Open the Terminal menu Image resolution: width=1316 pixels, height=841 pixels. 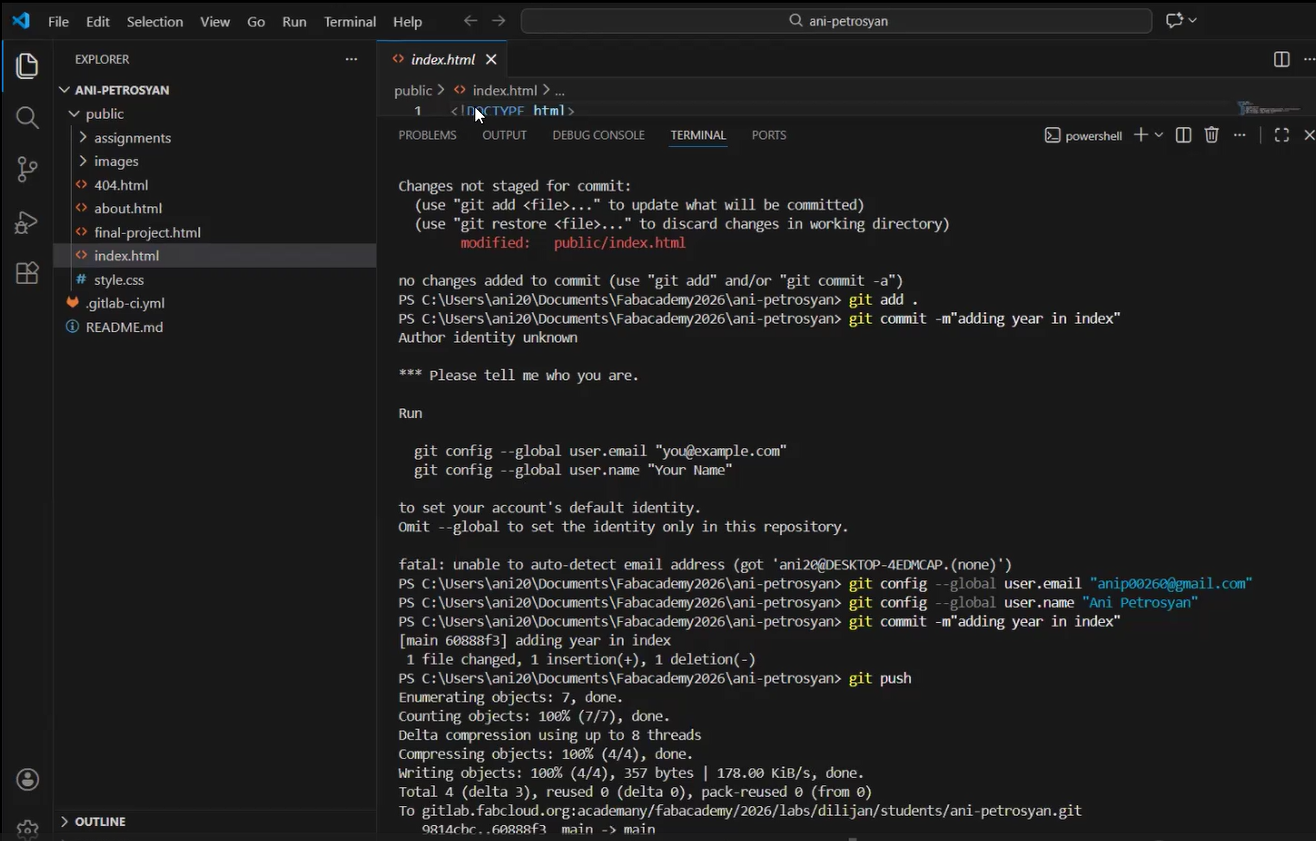(x=350, y=21)
